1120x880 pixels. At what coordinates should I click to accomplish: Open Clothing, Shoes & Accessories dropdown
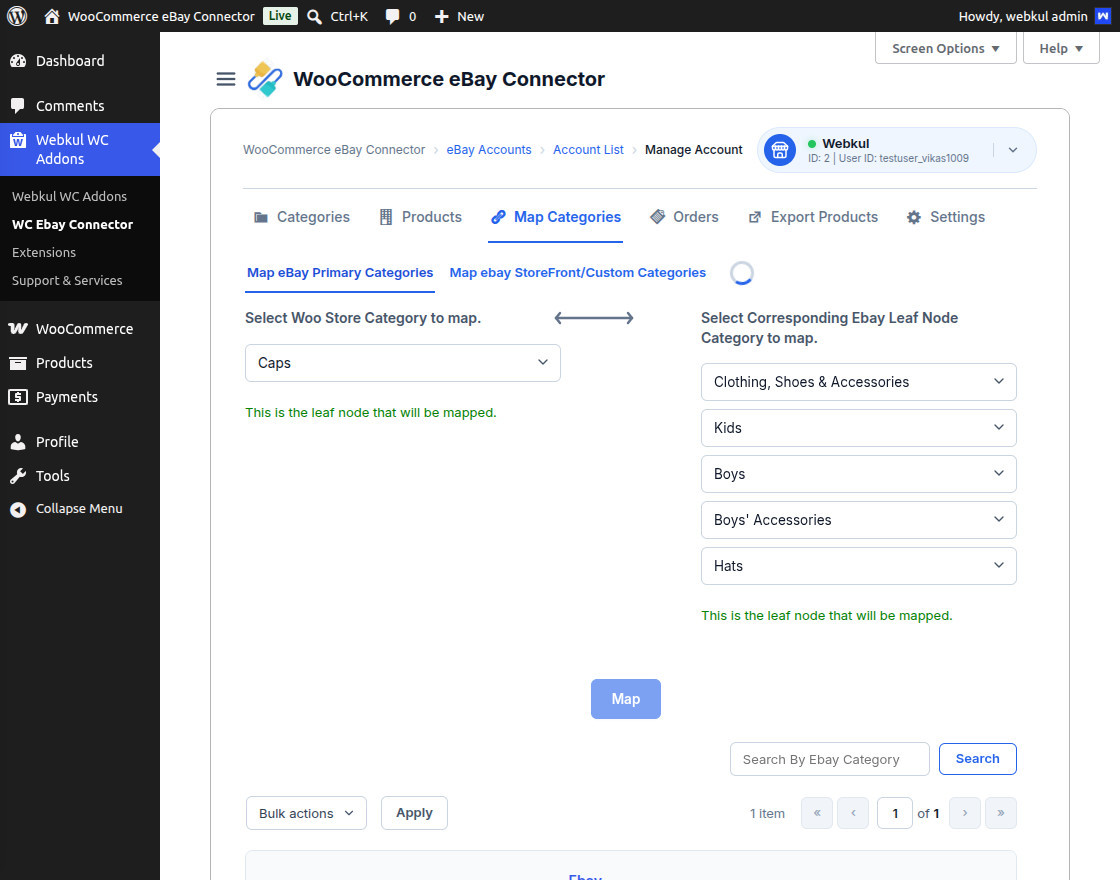point(859,382)
